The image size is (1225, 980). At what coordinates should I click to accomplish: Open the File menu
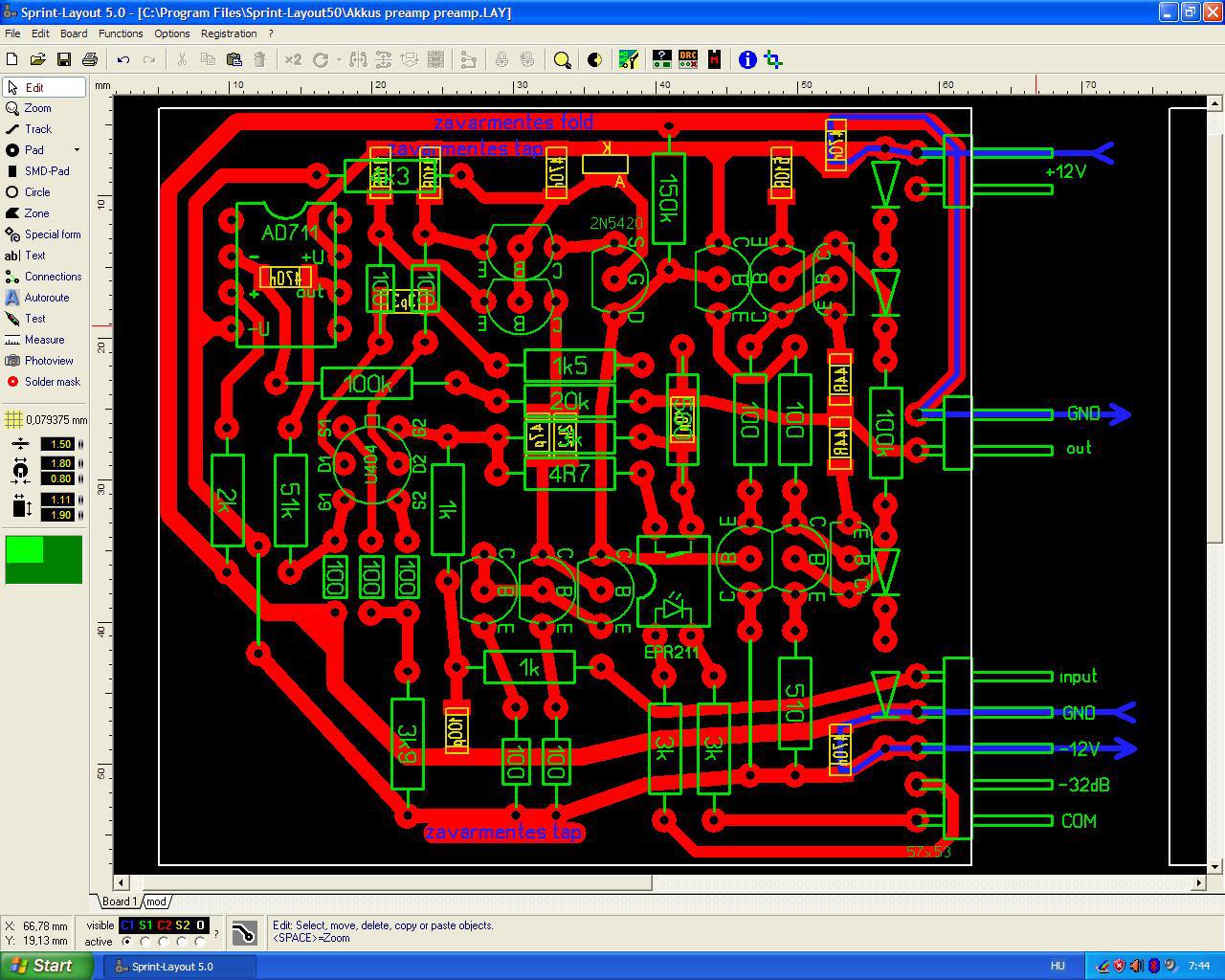(x=12, y=33)
